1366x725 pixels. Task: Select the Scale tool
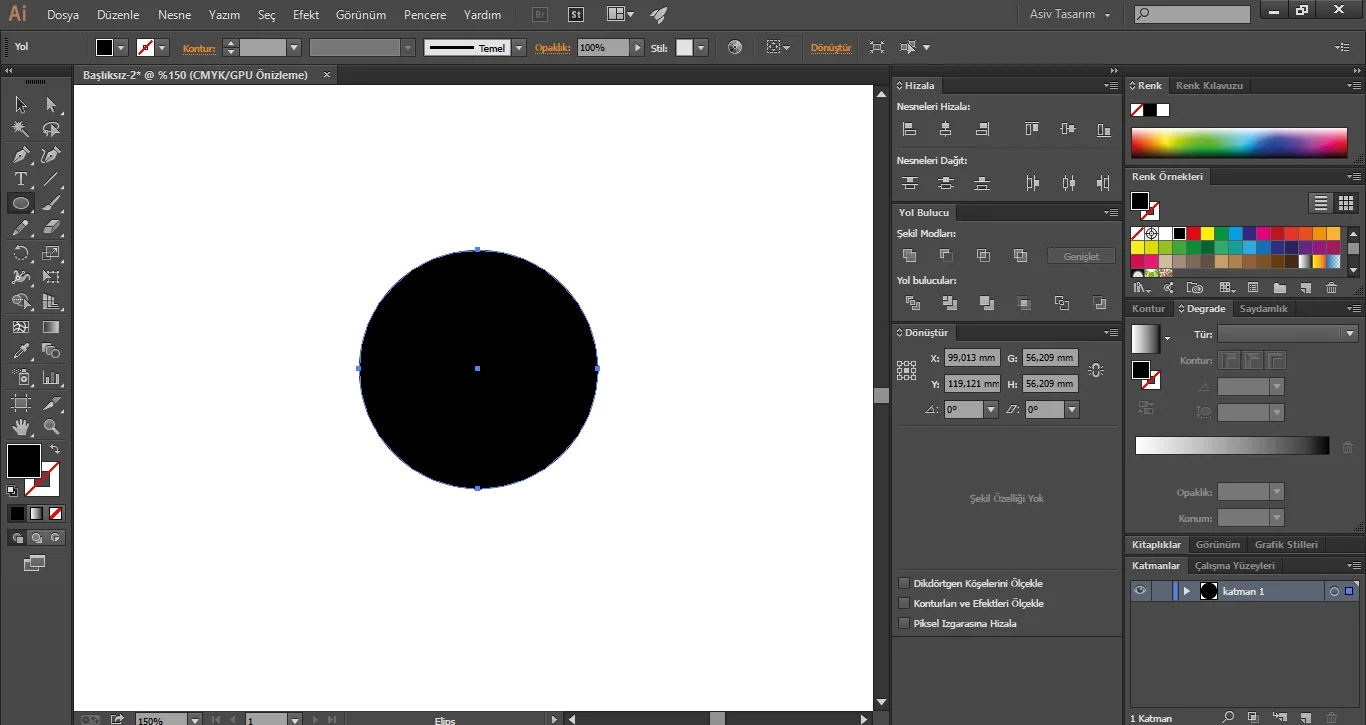(x=51, y=253)
